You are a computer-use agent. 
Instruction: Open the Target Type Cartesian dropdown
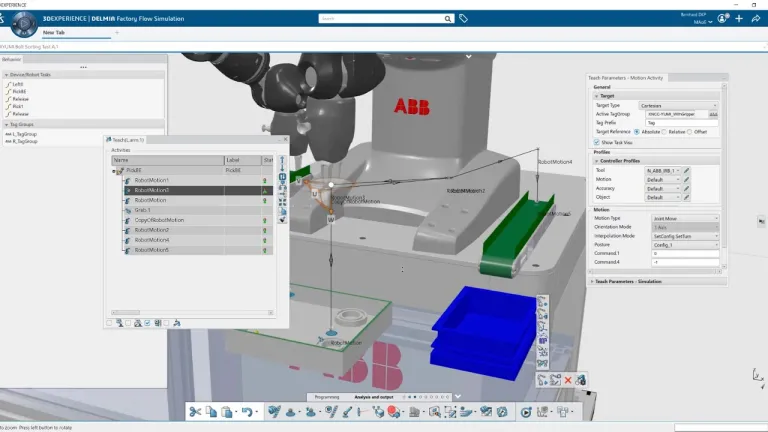[678, 105]
